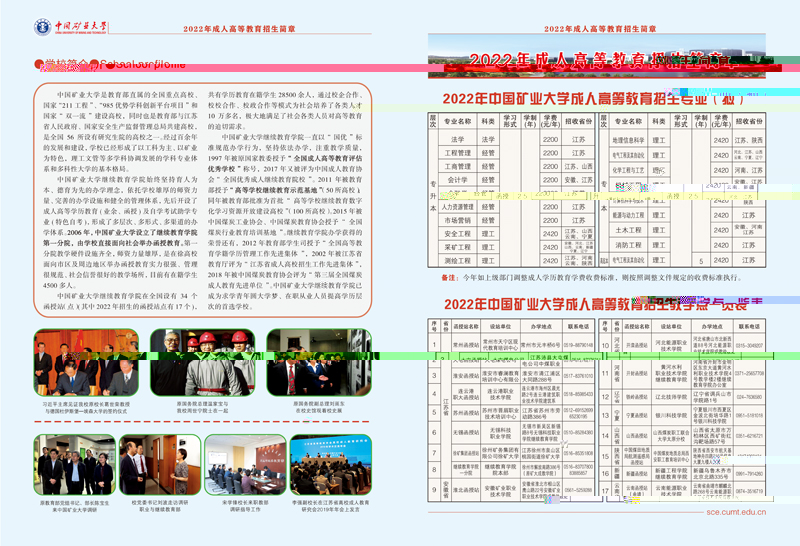
Task: Click caption under the 2019 annual meeting photo
Action: click(x=331, y=506)
